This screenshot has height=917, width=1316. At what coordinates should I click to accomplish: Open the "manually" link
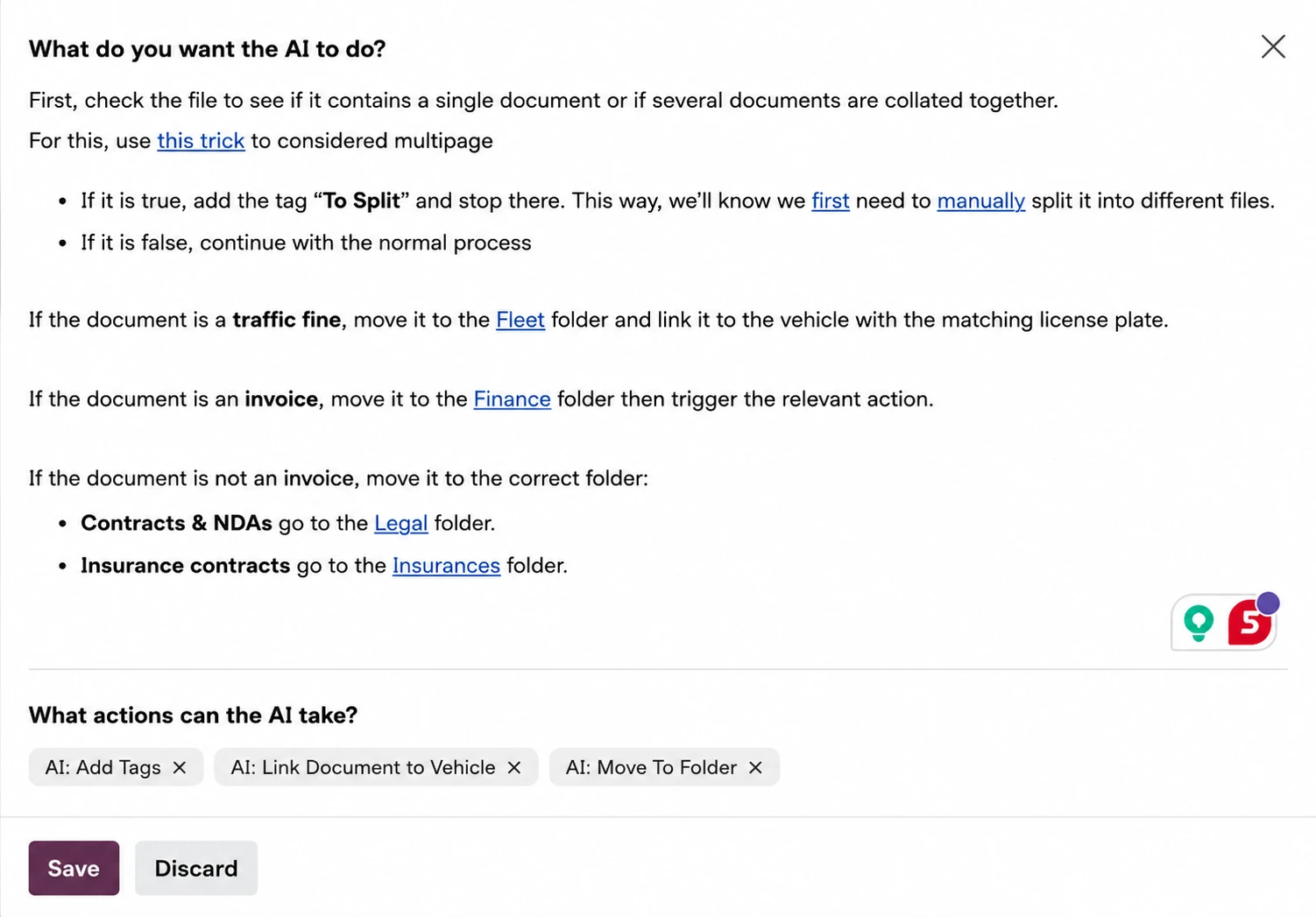(x=980, y=201)
